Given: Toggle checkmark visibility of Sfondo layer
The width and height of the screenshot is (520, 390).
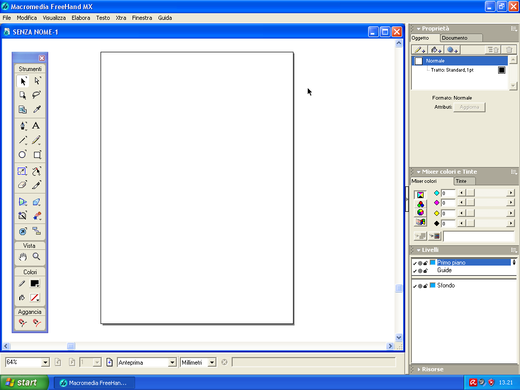Looking at the screenshot, I should (415, 286).
